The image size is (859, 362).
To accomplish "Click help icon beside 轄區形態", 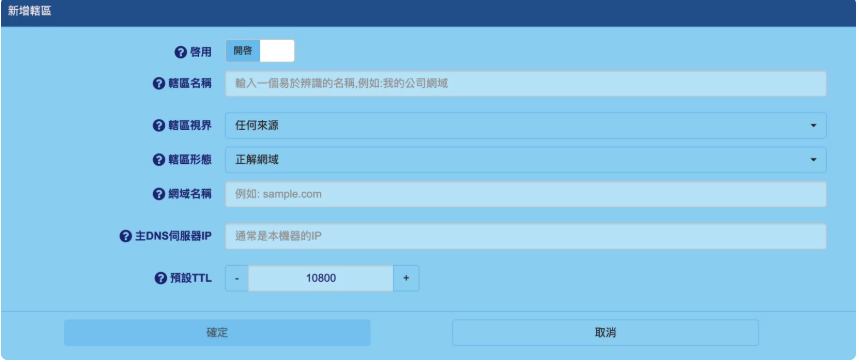I will (158, 160).
